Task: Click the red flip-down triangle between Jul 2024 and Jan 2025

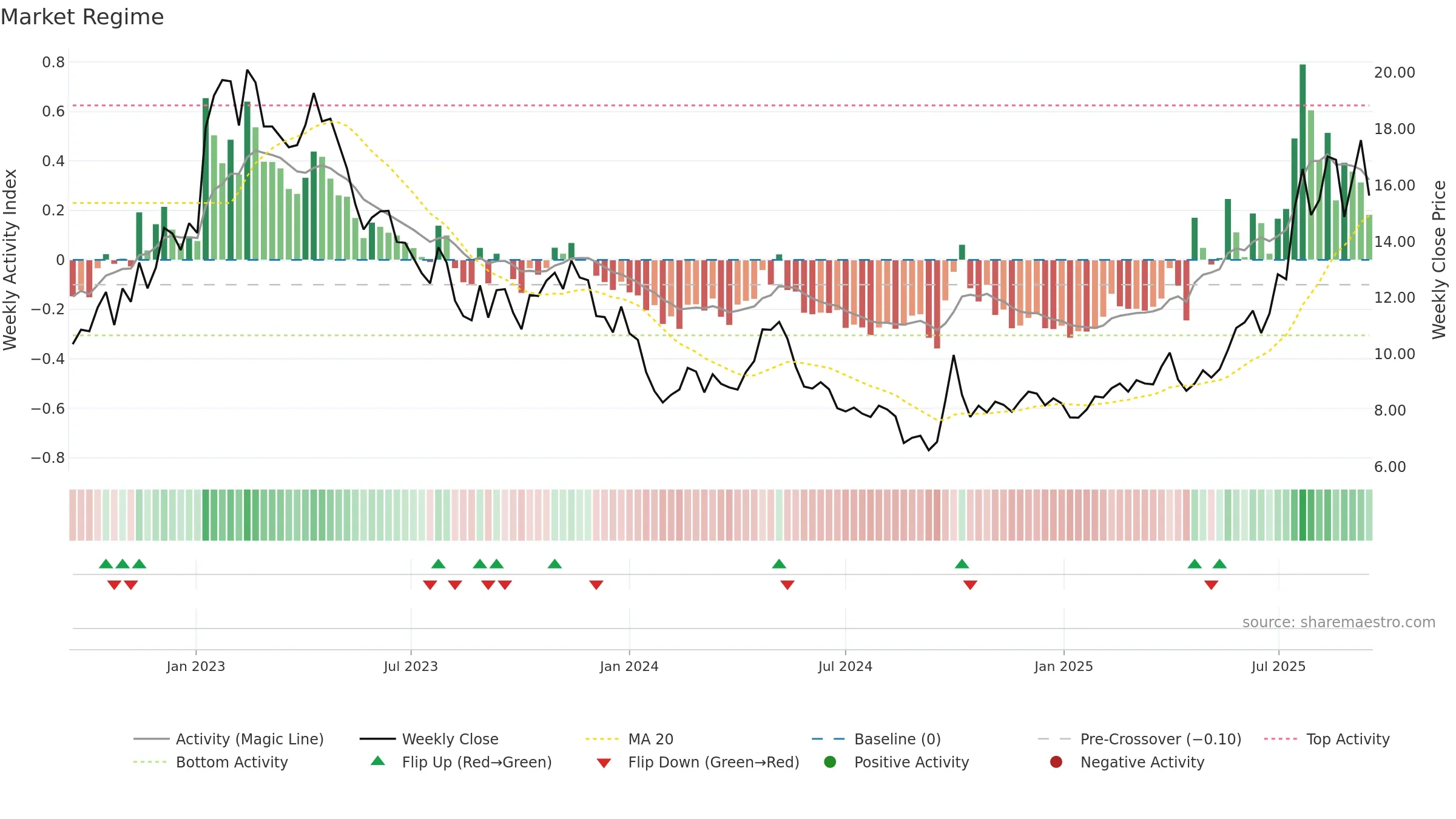Action: pyautogui.click(x=970, y=585)
